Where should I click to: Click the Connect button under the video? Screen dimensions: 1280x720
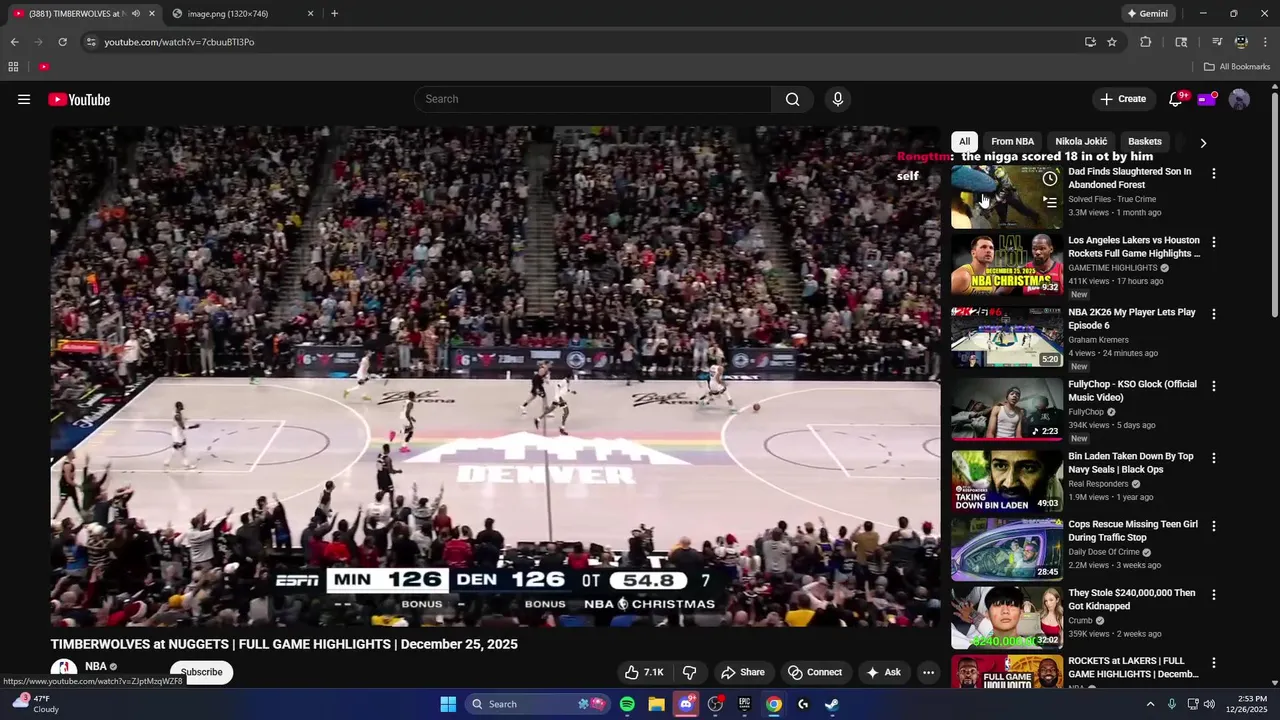pos(814,672)
